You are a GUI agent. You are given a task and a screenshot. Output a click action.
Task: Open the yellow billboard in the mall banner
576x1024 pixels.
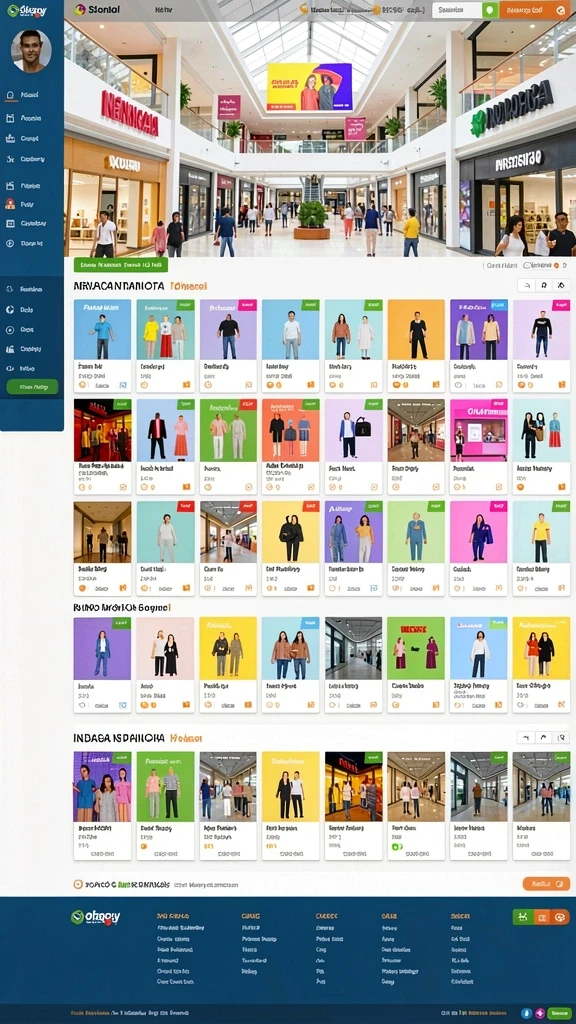pyautogui.click(x=310, y=87)
